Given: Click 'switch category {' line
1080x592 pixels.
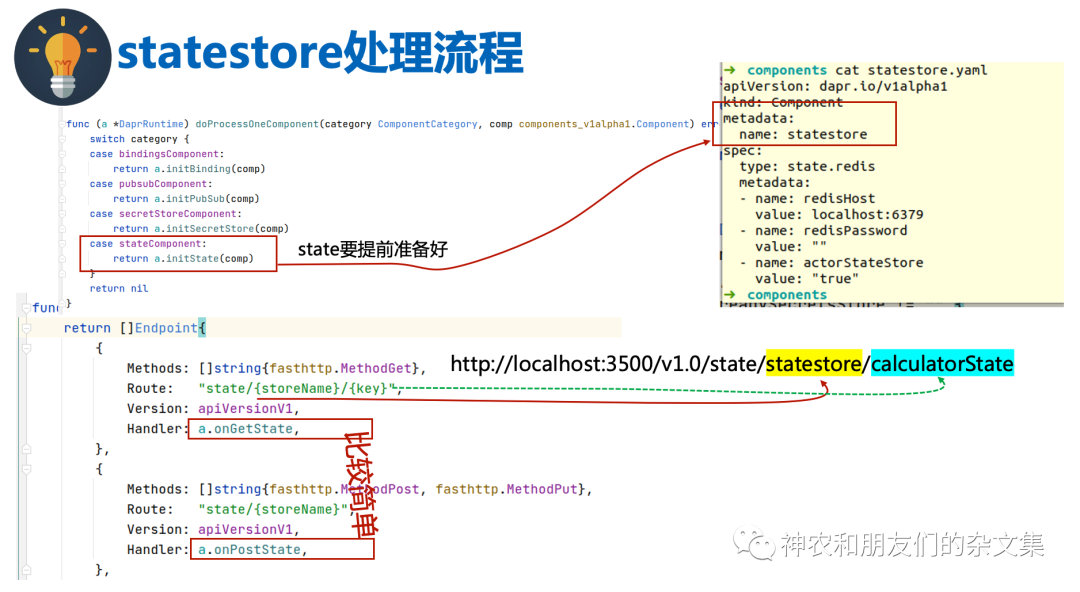Looking at the screenshot, I should tap(139, 139).
